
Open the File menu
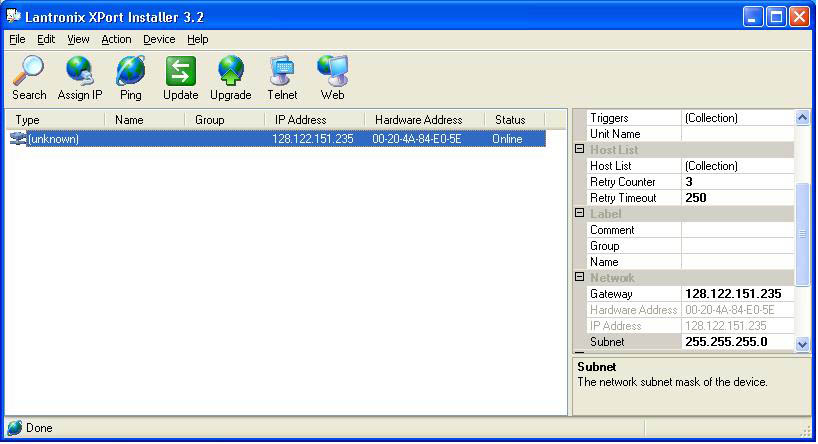pos(17,40)
